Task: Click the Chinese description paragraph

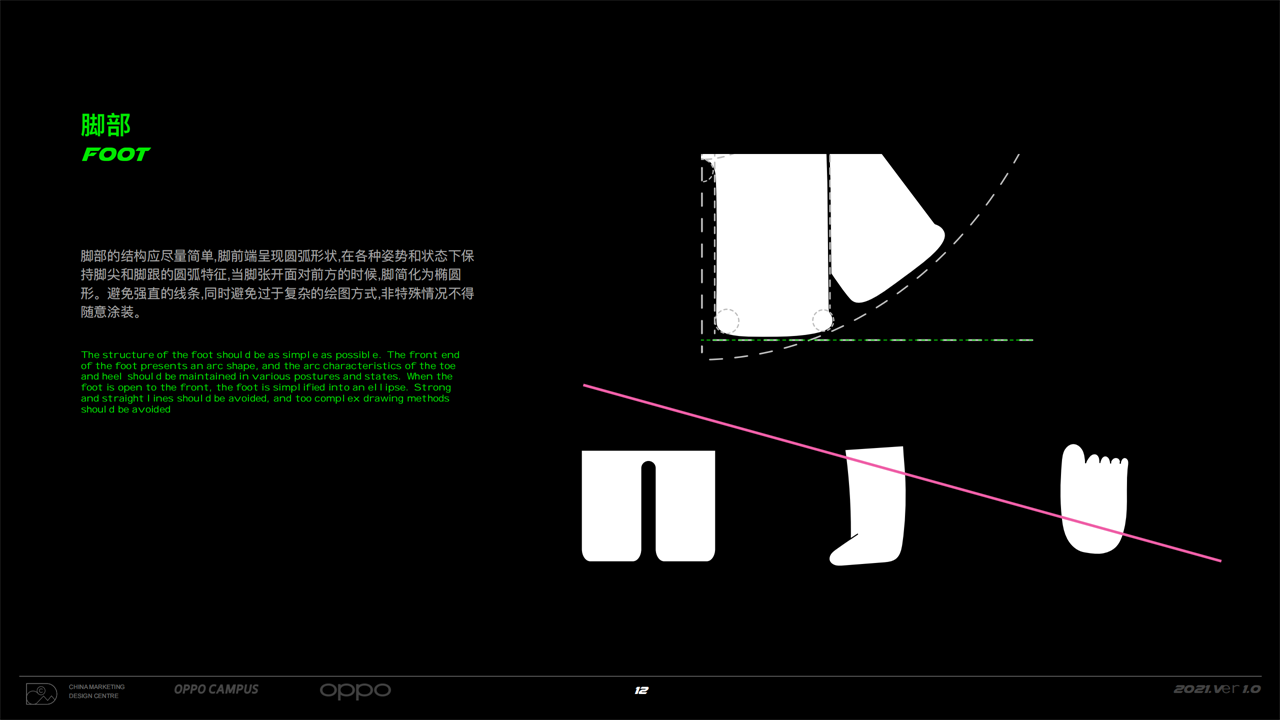Action: point(277,284)
